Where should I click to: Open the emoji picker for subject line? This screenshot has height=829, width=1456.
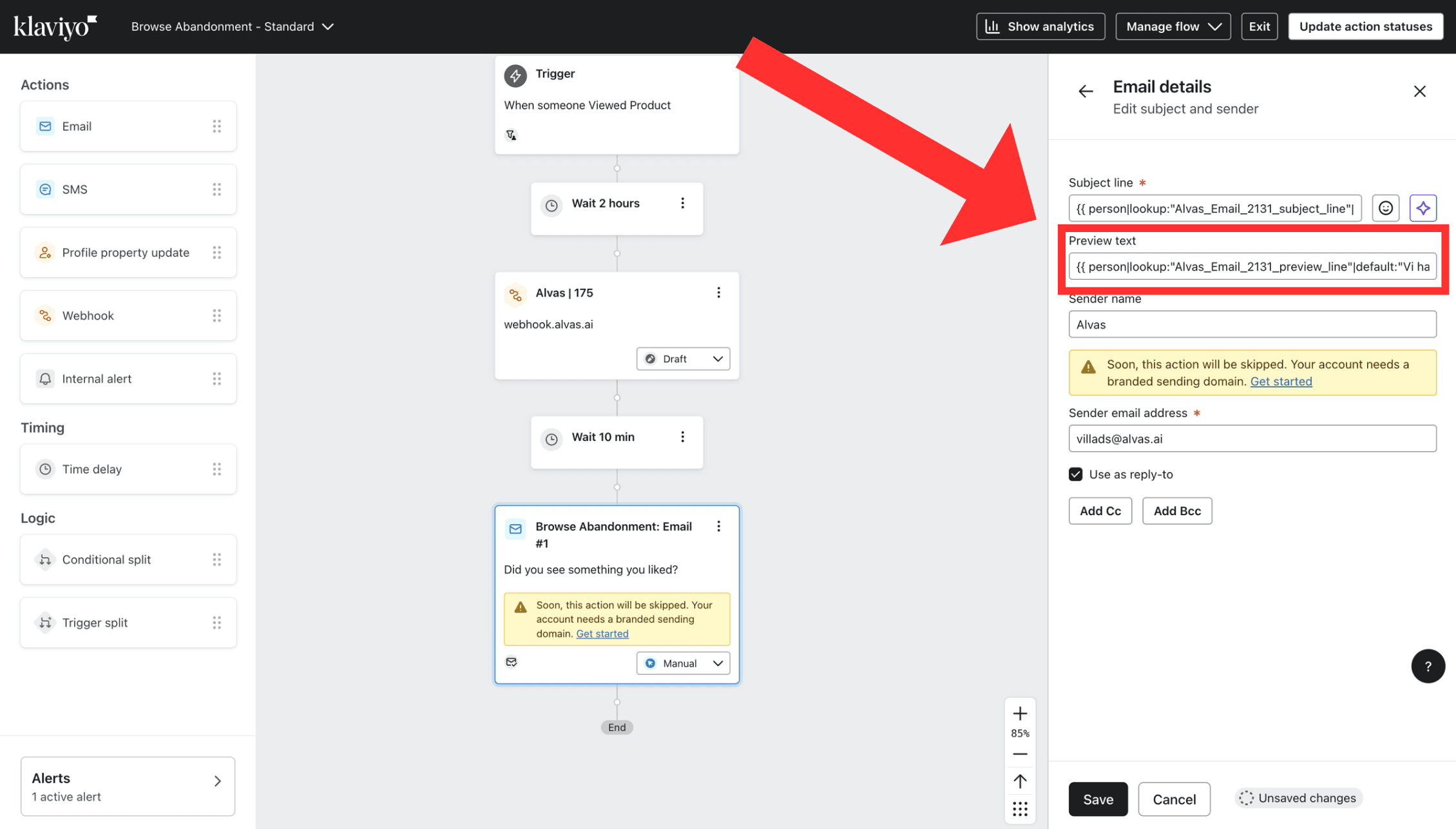point(1385,208)
